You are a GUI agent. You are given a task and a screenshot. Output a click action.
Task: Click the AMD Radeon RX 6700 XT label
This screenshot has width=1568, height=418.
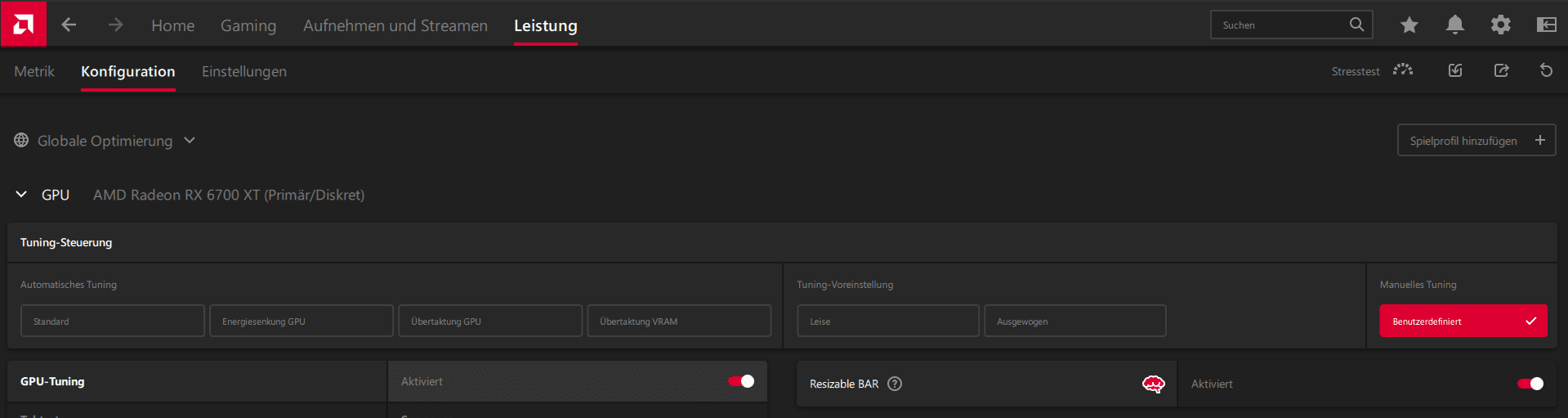coord(229,195)
